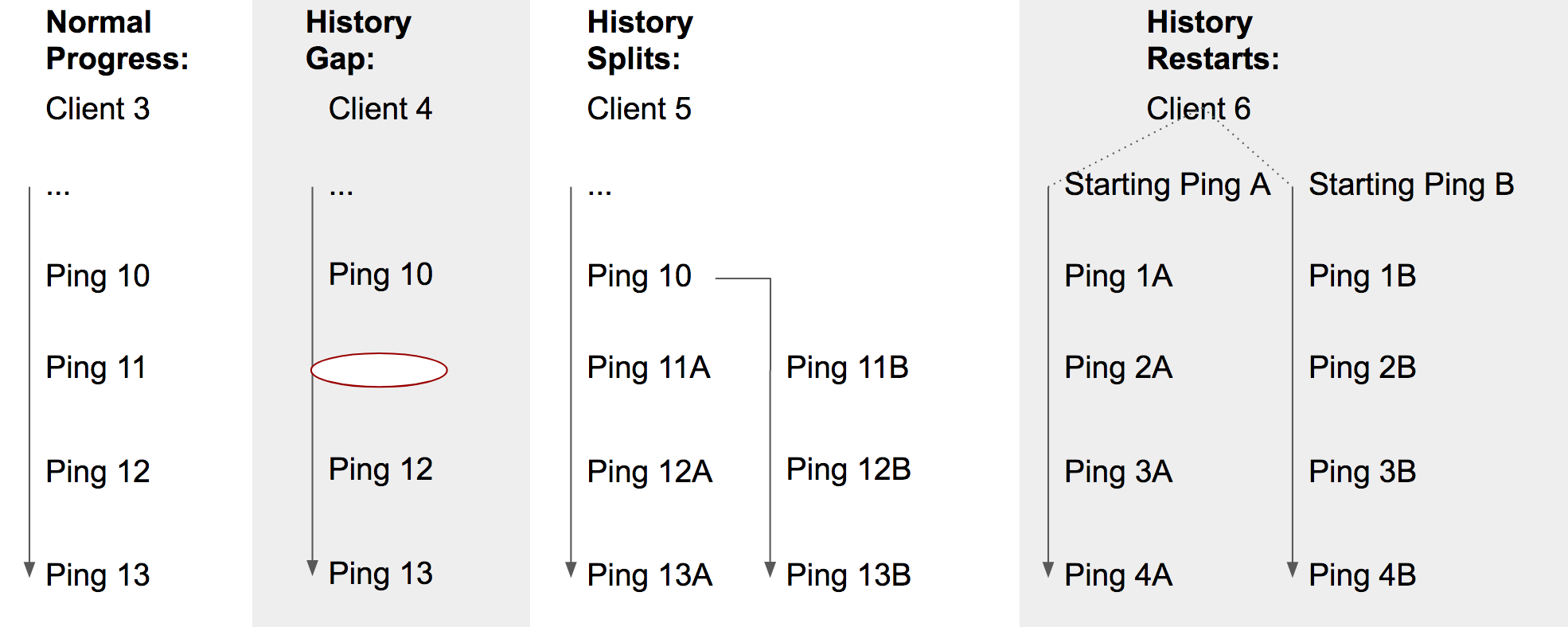
Task: Click the "Starting Ping A" label
Action: tap(1167, 185)
